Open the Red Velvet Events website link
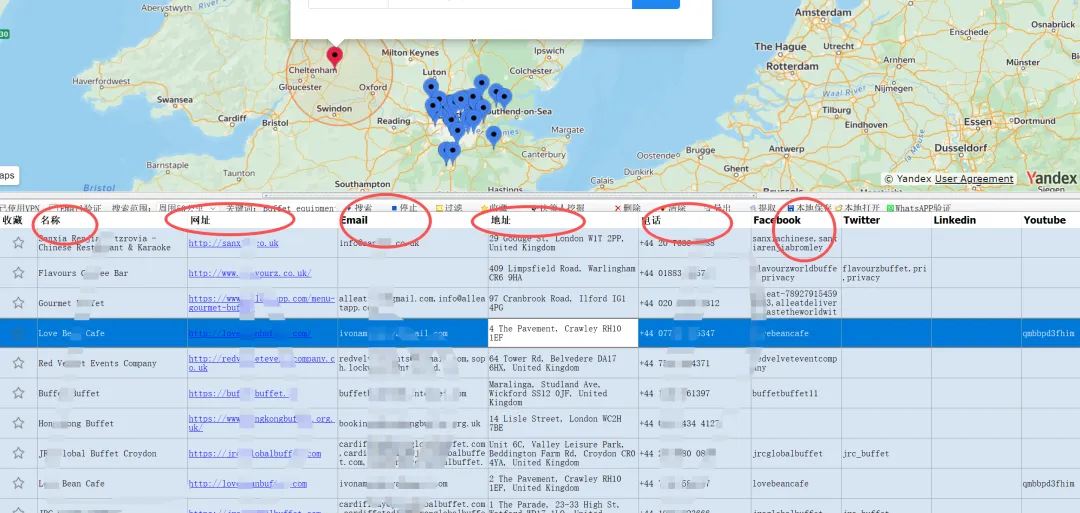Screen dimensions: 1080x513 point(262,363)
